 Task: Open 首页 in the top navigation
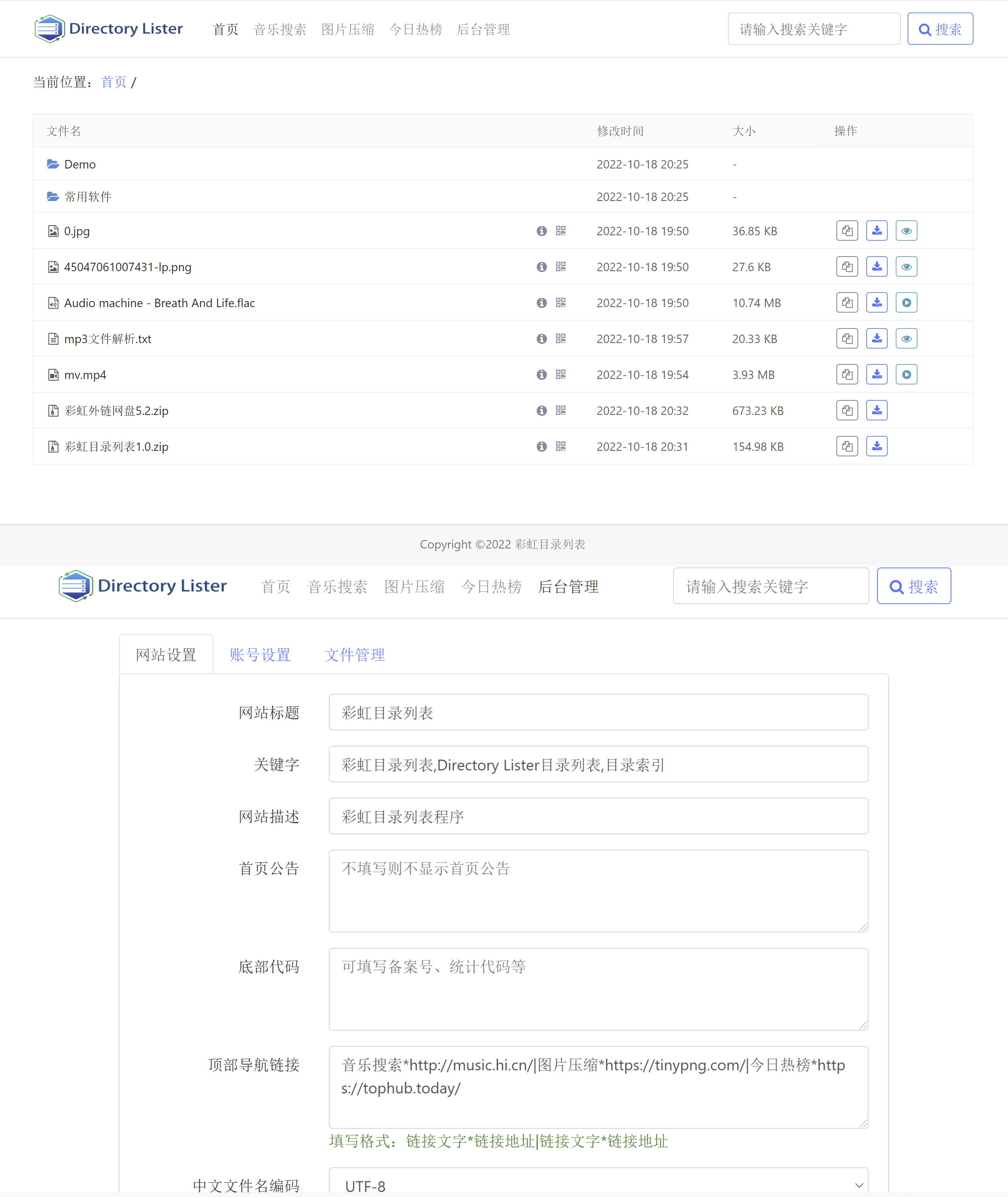pos(225,30)
